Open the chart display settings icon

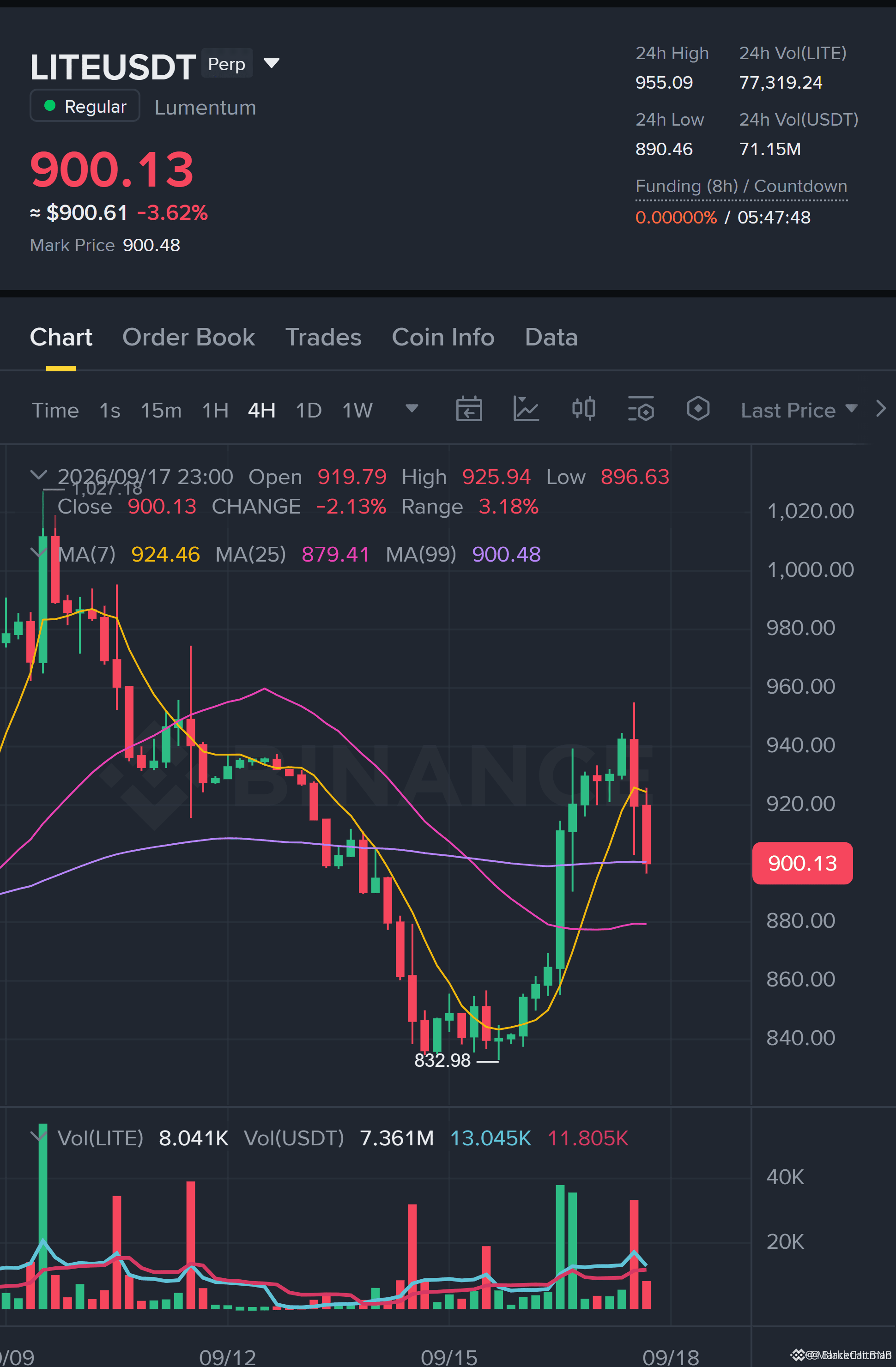point(641,409)
